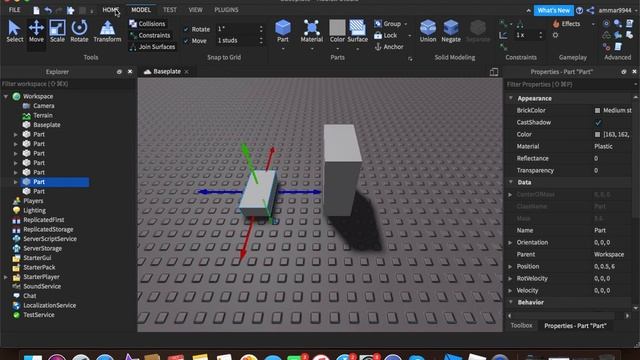Collapse the Workspace tree

coord(6,96)
